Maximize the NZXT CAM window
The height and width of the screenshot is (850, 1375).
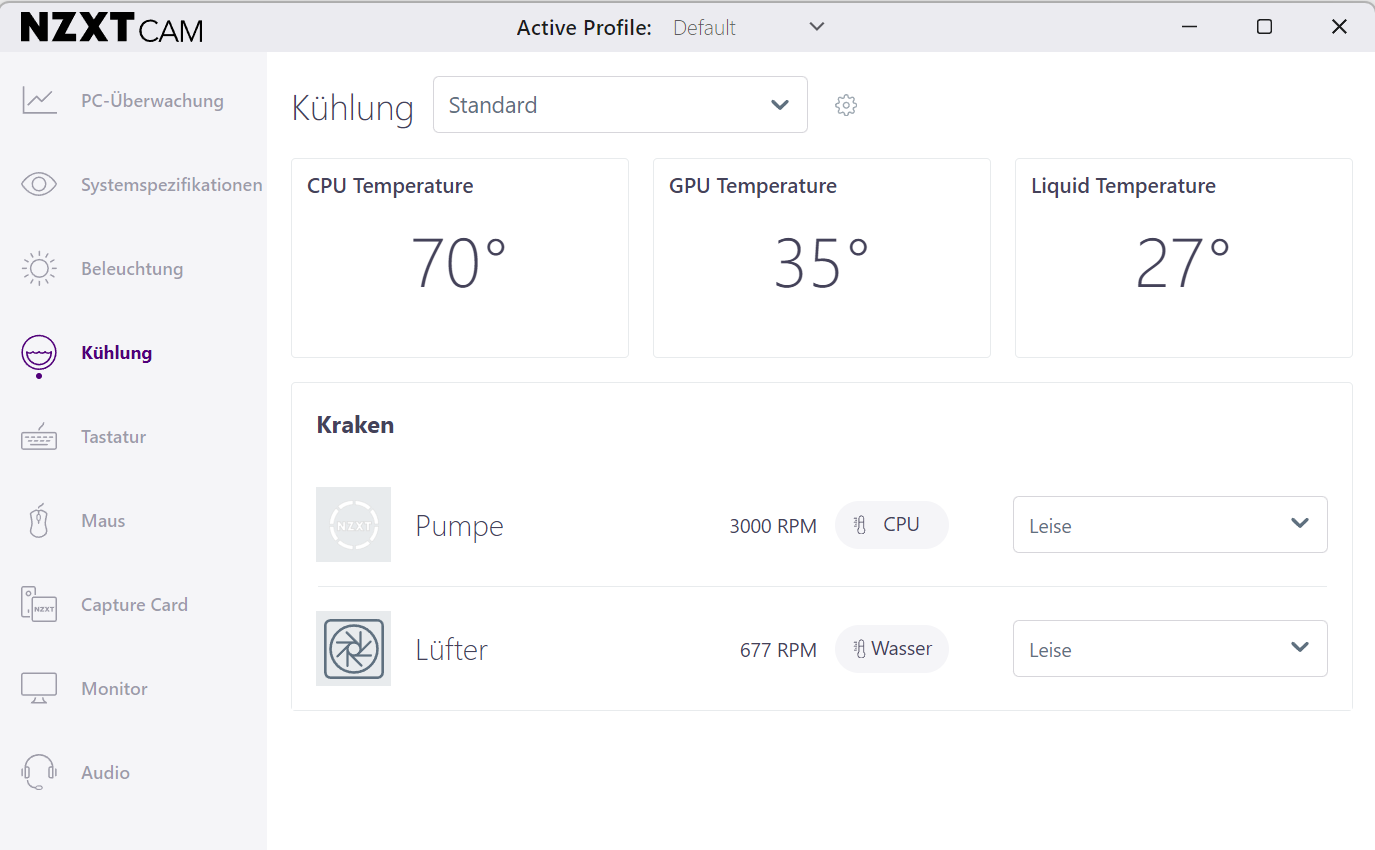(x=1264, y=27)
